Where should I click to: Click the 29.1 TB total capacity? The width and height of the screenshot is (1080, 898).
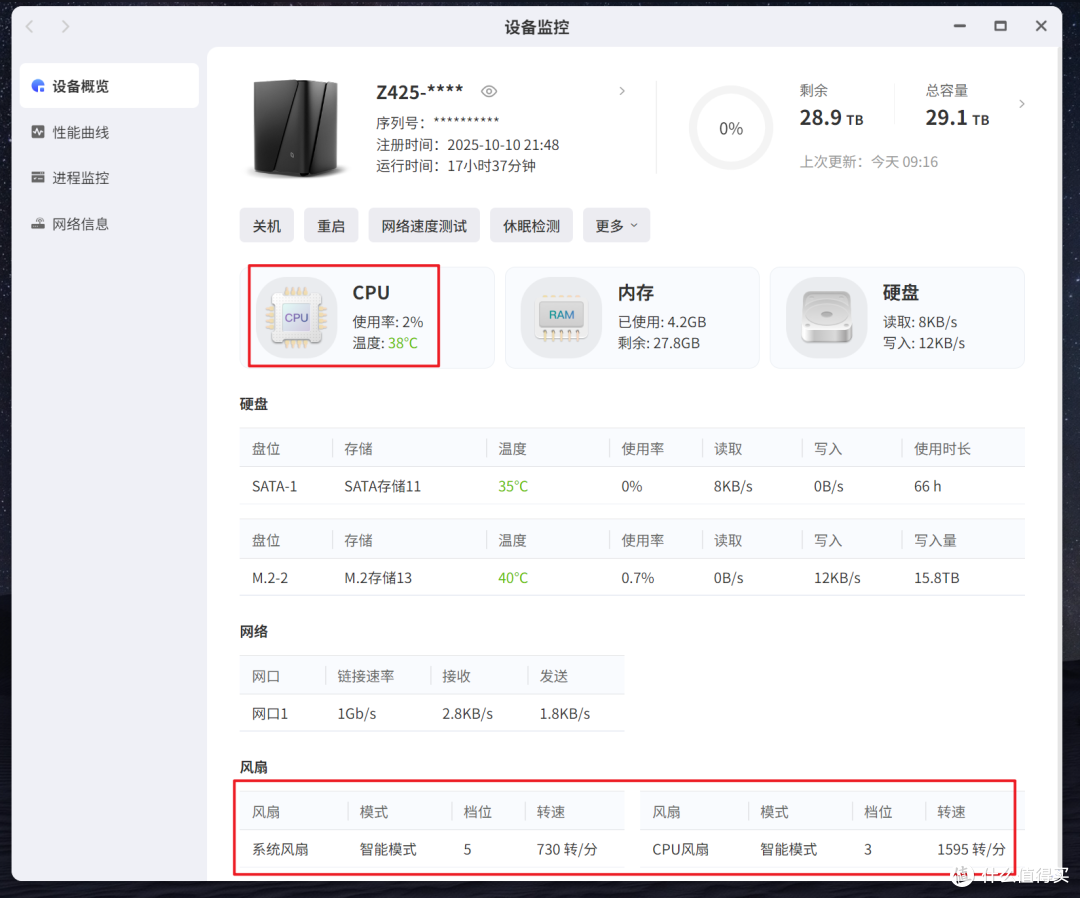point(957,118)
